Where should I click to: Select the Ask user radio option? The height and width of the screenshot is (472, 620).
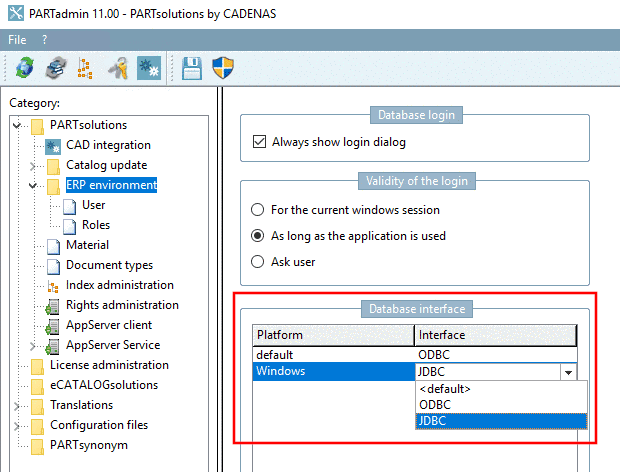pyautogui.click(x=257, y=262)
